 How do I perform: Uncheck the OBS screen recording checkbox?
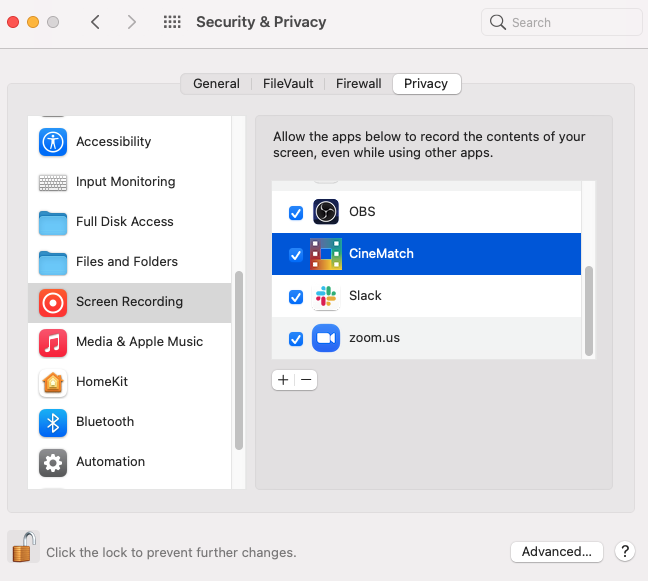coord(295,213)
